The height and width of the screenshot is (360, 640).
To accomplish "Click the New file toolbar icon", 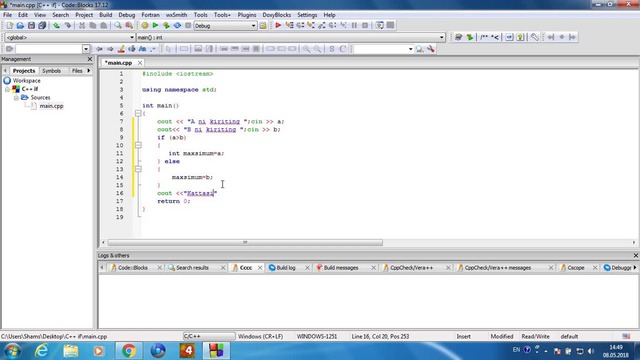I will [x=9, y=25].
